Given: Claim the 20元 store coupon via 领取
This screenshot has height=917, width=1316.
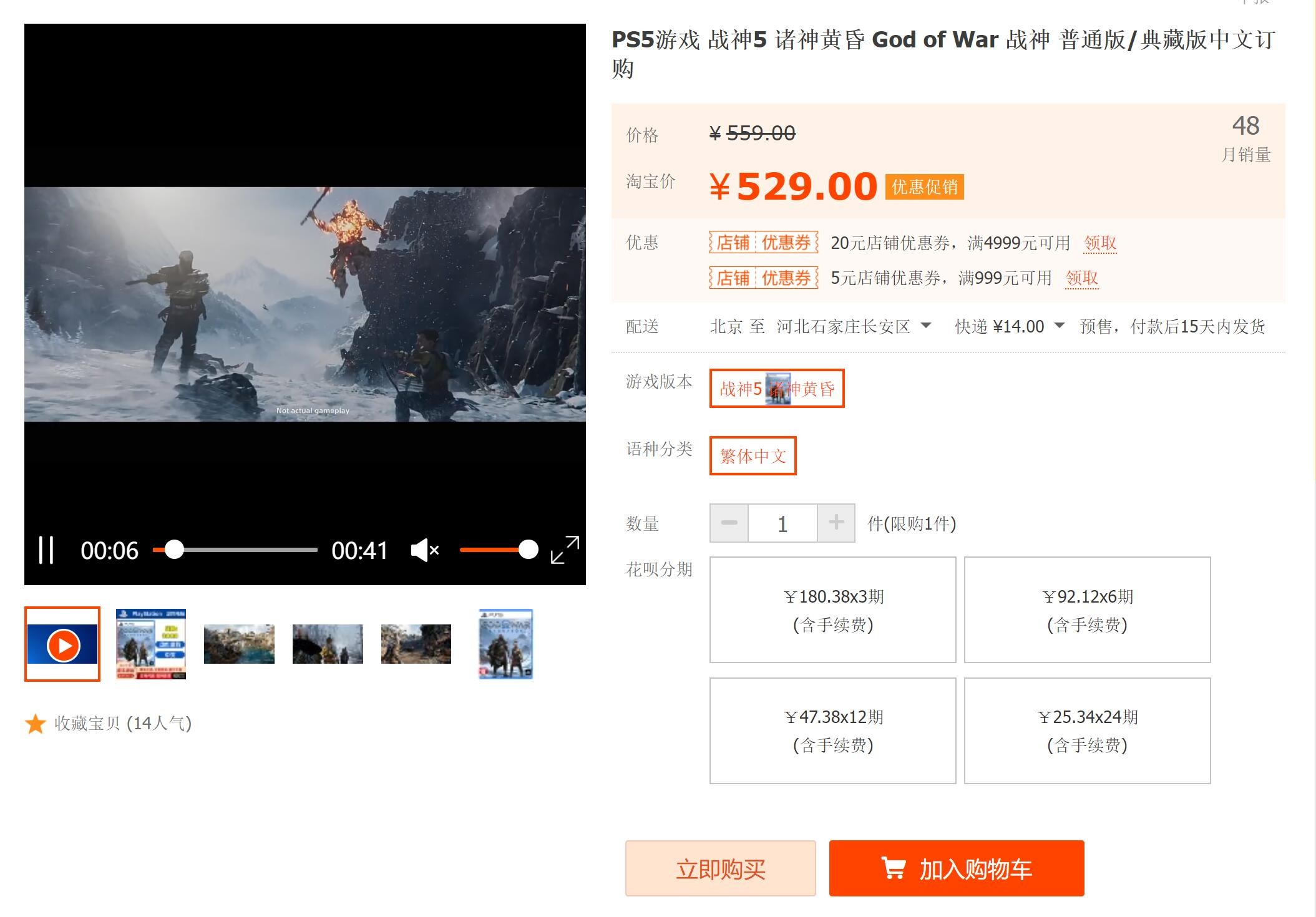Looking at the screenshot, I should pyautogui.click(x=1100, y=243).
